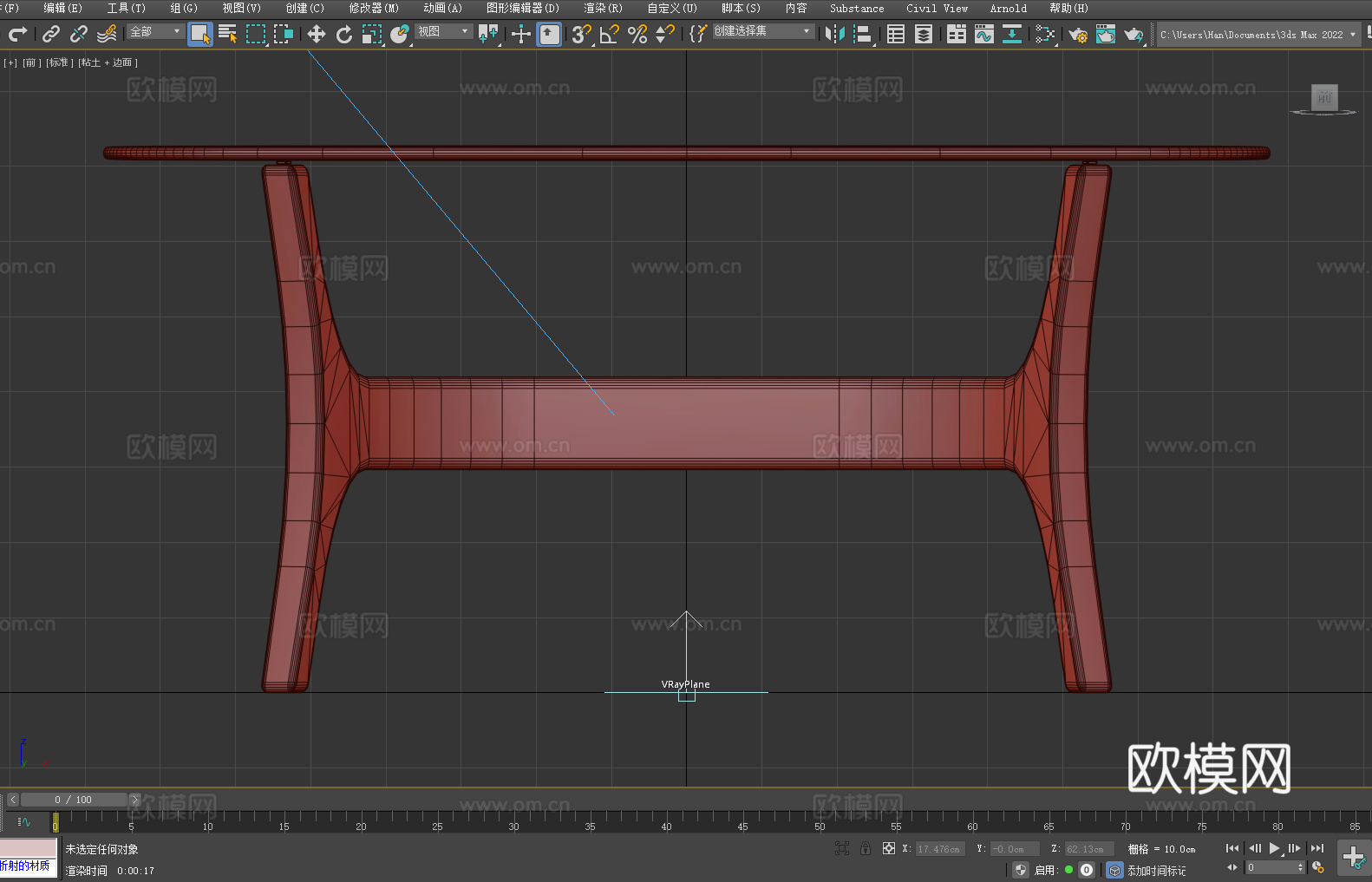Click frame 50 on the timeline ruler
This screenshot has height=882, width=1372.
[820, 821]
